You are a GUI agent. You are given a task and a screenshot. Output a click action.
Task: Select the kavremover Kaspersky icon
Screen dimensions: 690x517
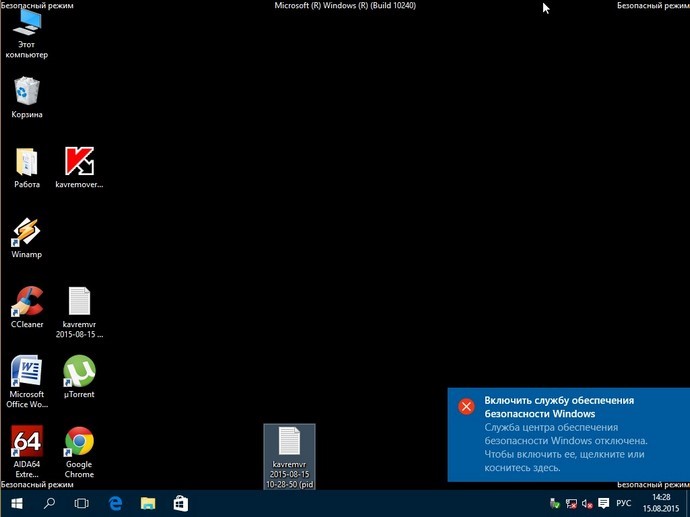79,168
